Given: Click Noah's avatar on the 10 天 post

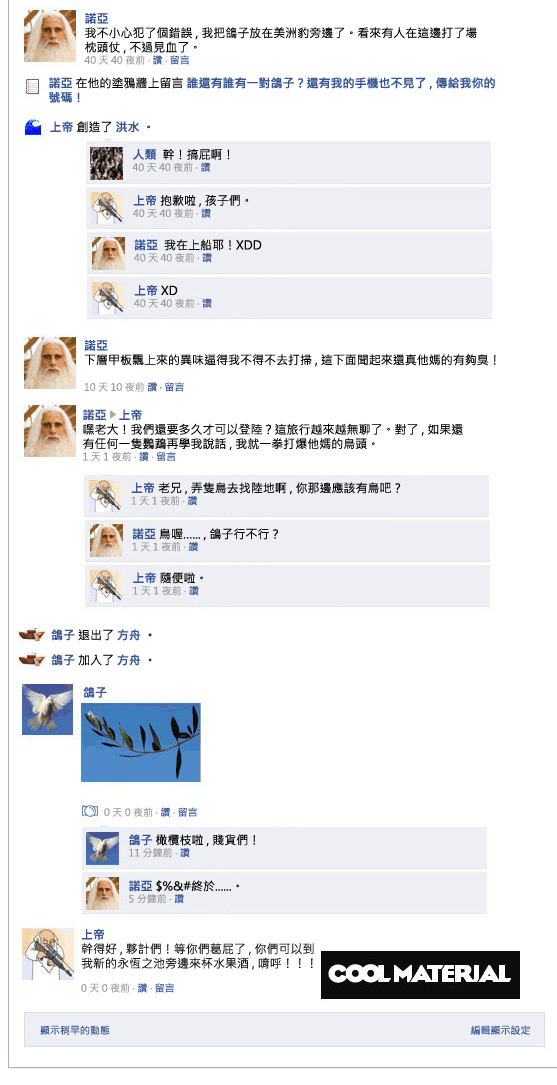Looking at the screenshot, I should [x=50, y=363].
